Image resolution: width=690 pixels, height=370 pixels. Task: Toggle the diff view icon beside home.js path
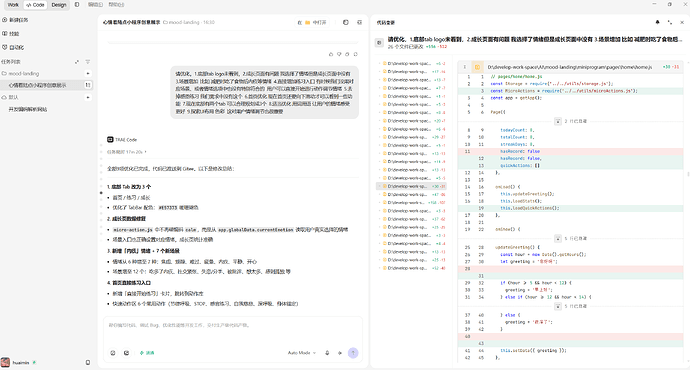(x=477, y=67)
